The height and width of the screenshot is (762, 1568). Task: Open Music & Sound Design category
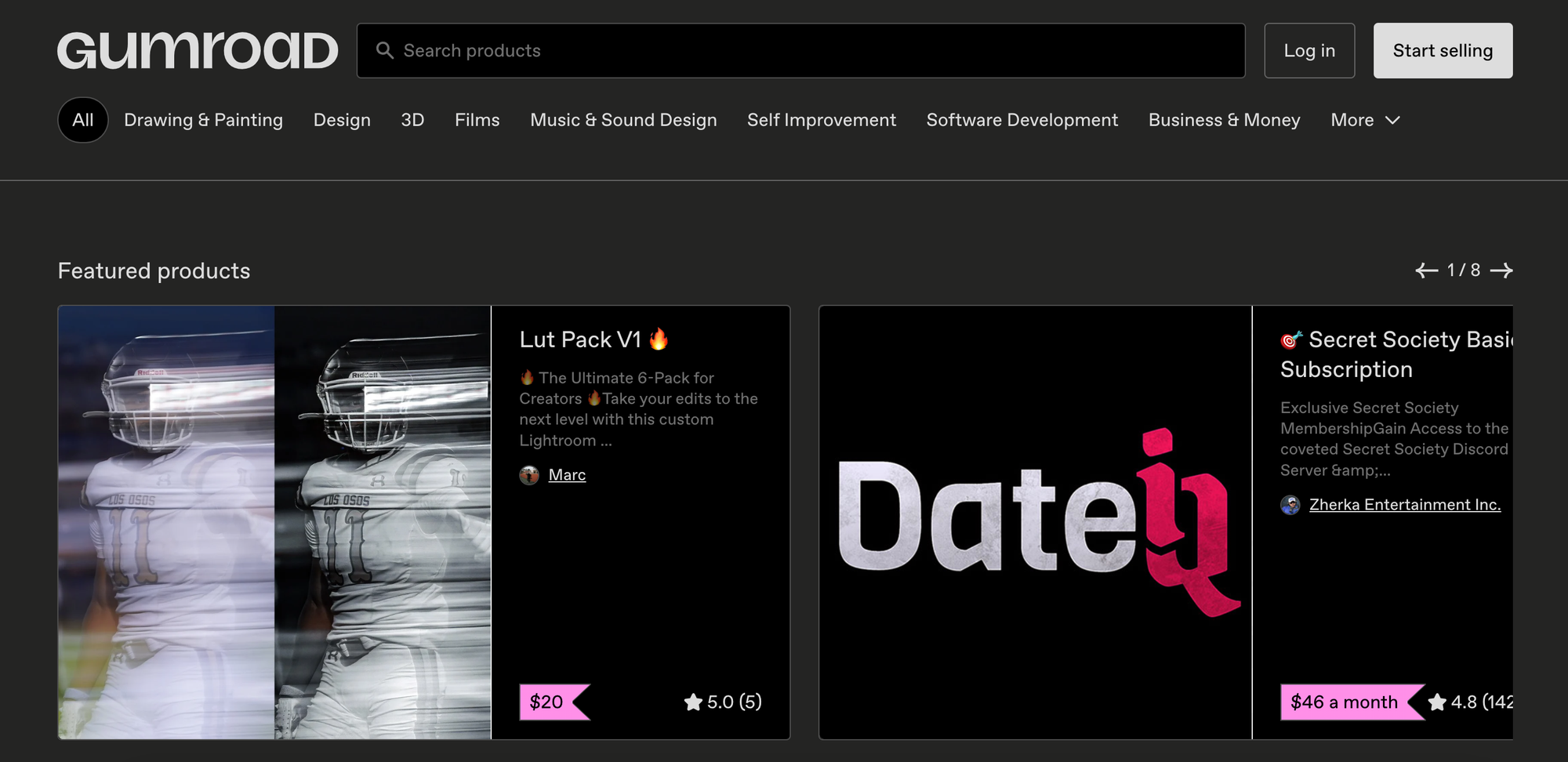tap(623, 120)
